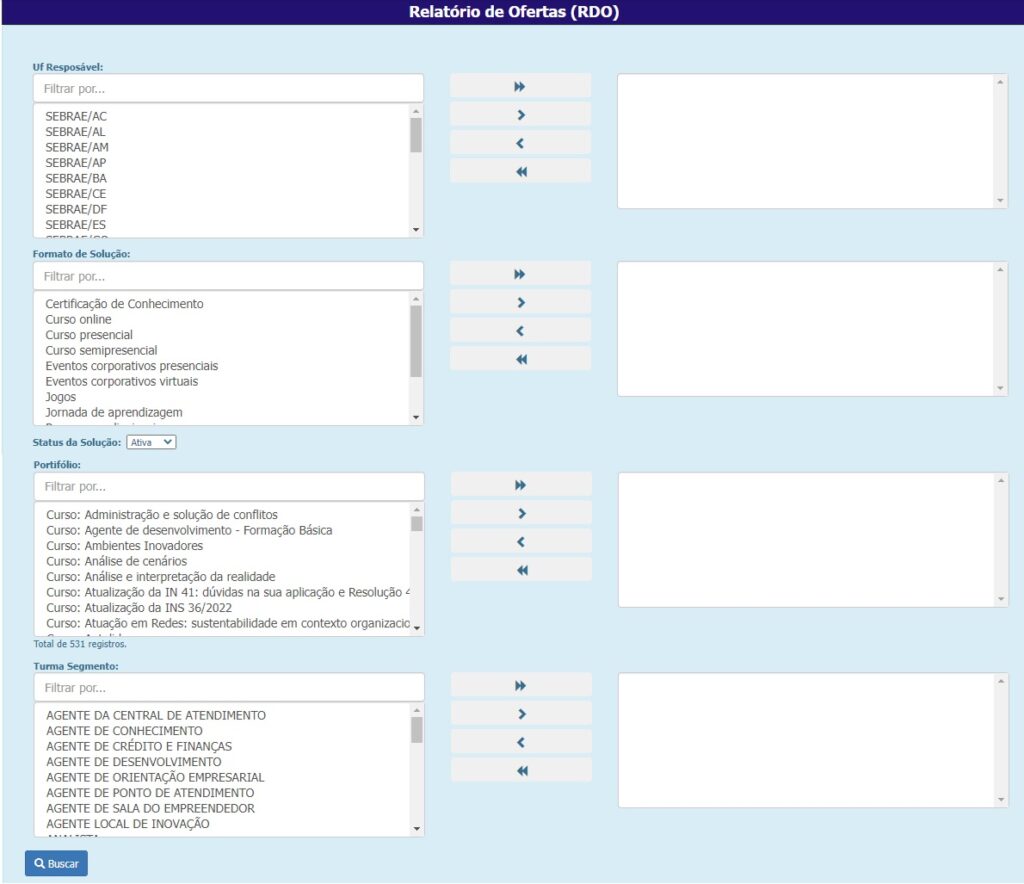Select Curso: Ambientes Inovadores in Portifólio
The height and width of the screenshot is (884, 1024).
tap(124, 546)
